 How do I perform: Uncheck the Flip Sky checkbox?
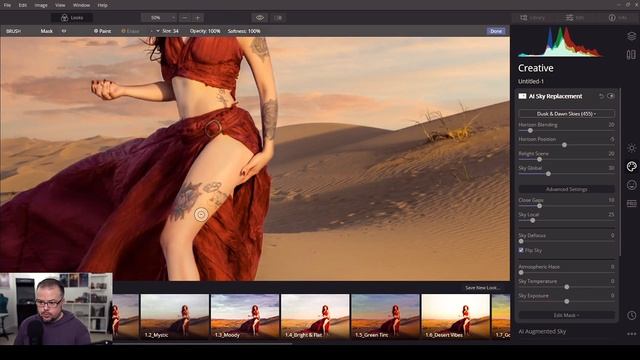521,250
